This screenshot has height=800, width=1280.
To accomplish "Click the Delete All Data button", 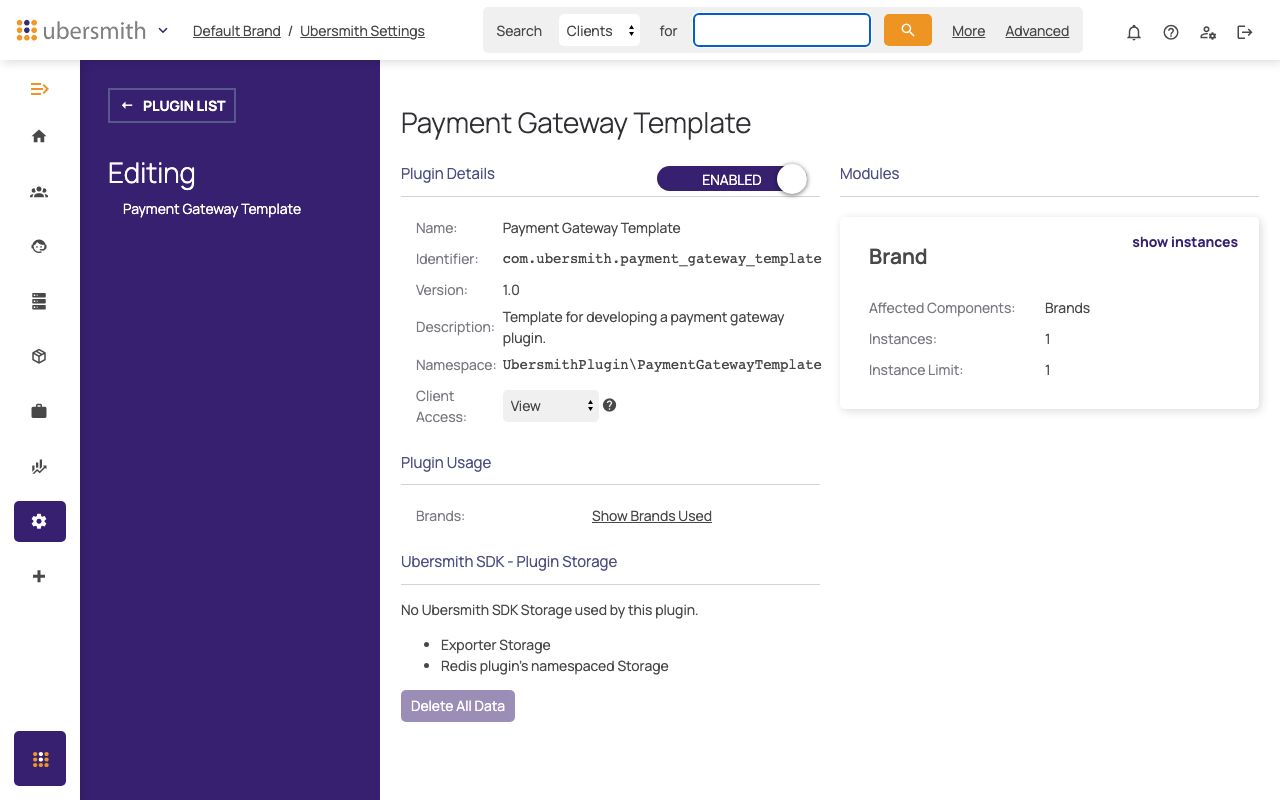I will click(x=458, y=706).
